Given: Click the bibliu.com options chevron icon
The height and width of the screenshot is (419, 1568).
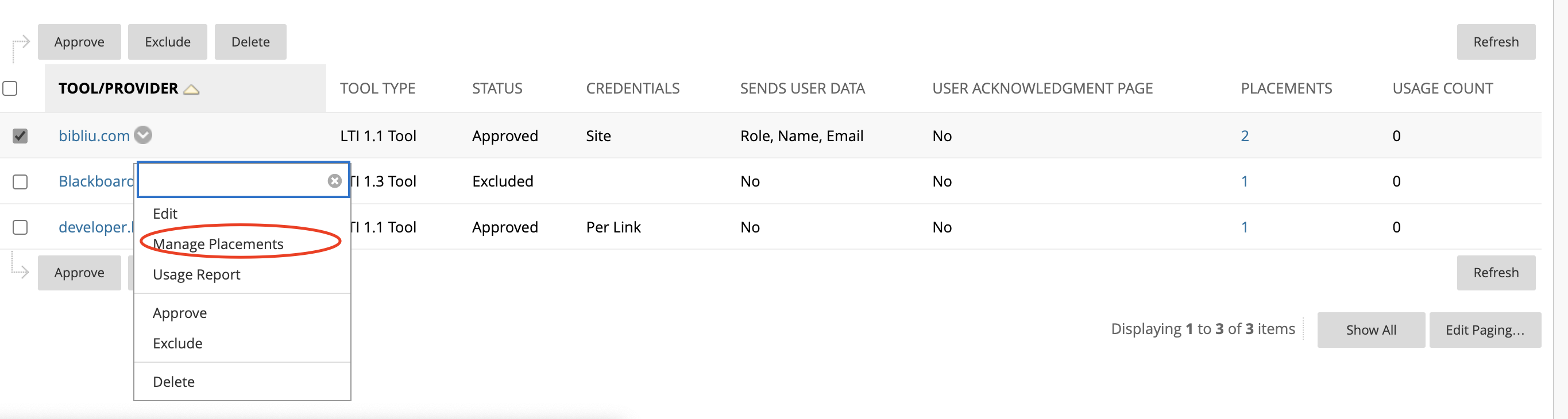Looking at the screenshot, I should [143, 134].
